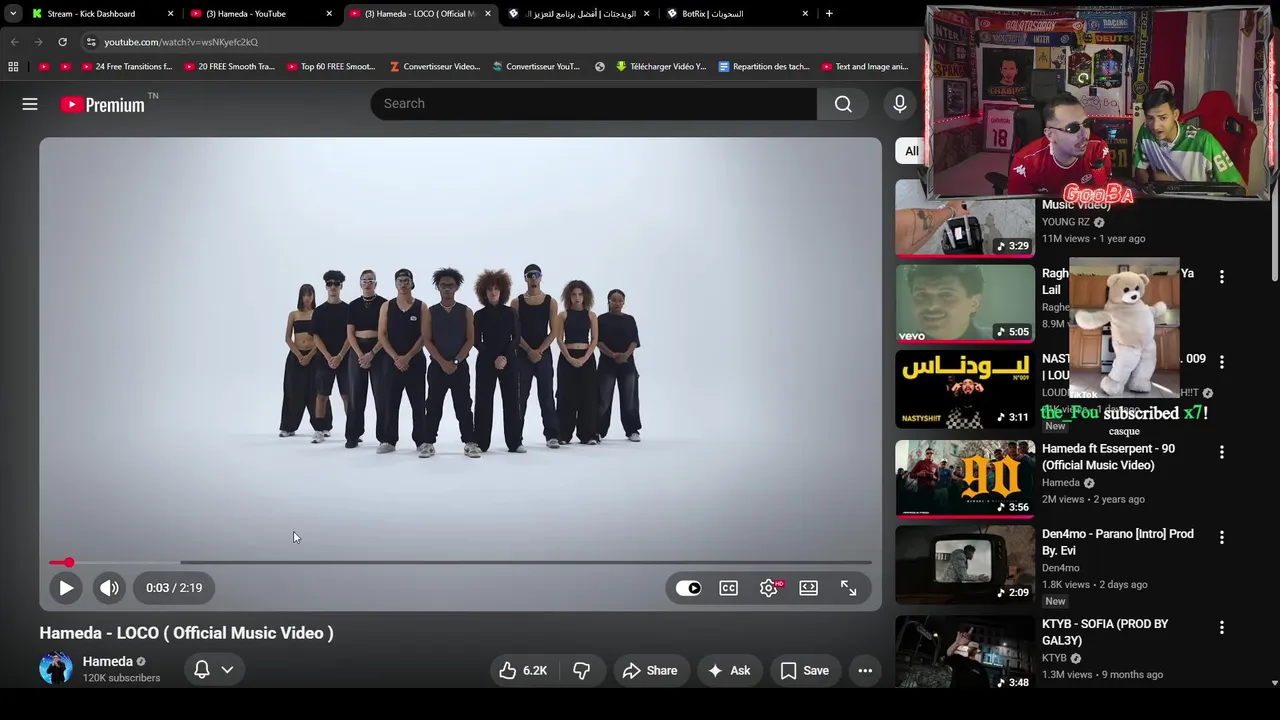Go back to the previous page
Viewport: 1280px width, 720px height.
point(14,42)
